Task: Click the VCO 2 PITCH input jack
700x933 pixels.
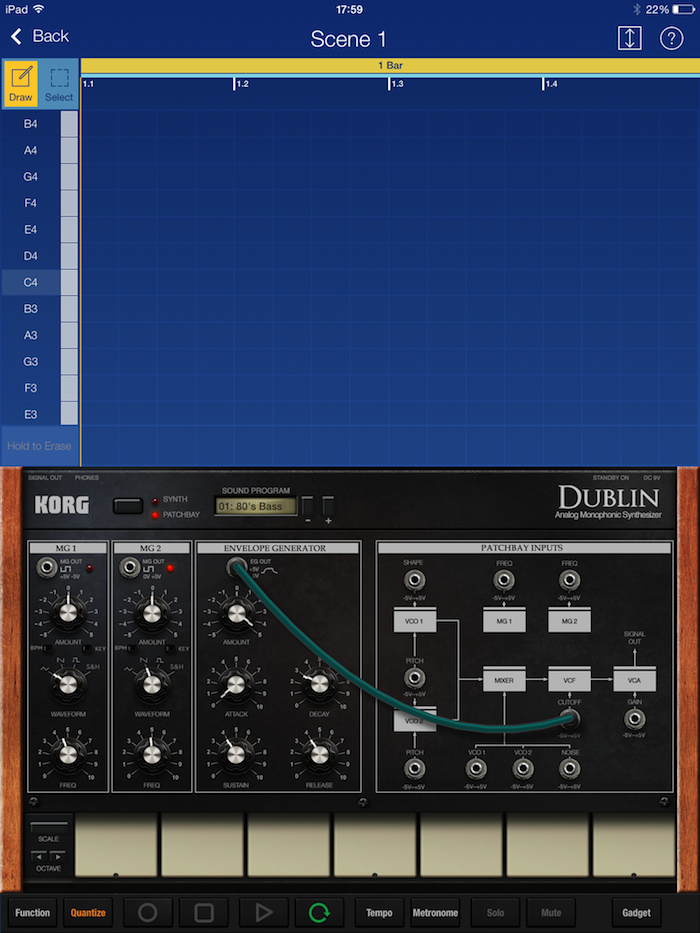Action: pos(414,769)
